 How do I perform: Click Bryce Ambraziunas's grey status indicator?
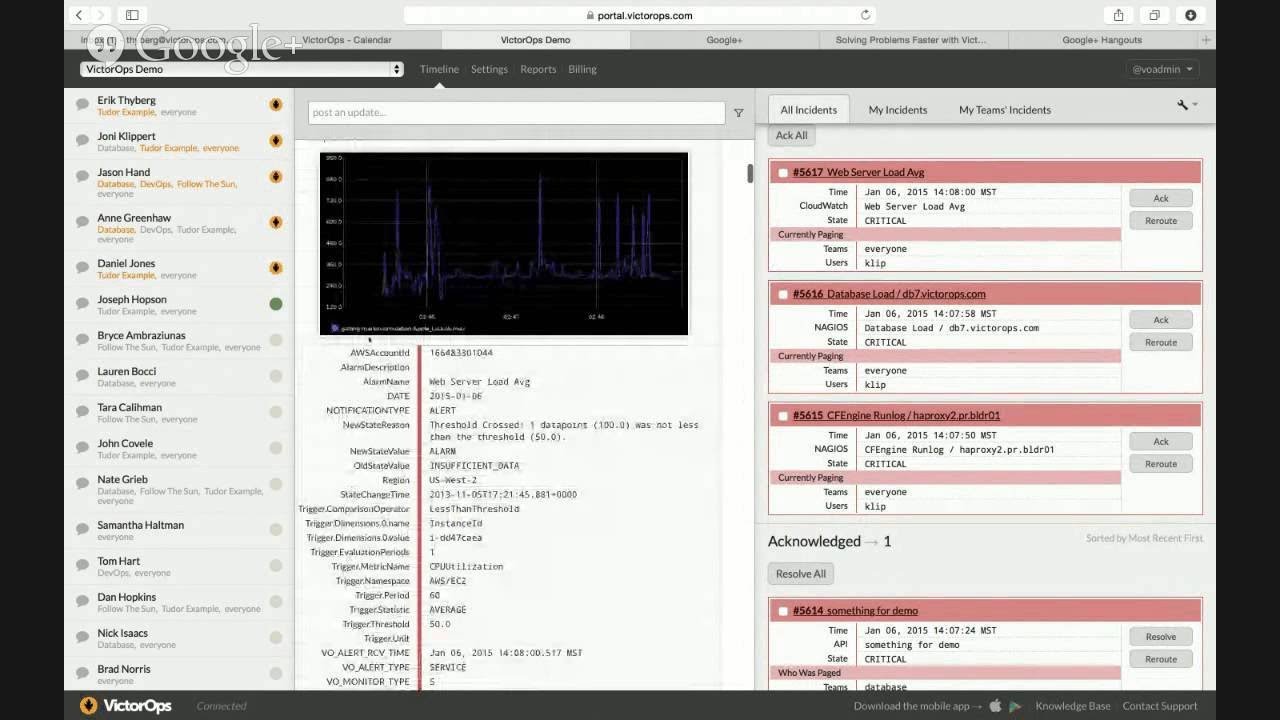coord(276,340)
